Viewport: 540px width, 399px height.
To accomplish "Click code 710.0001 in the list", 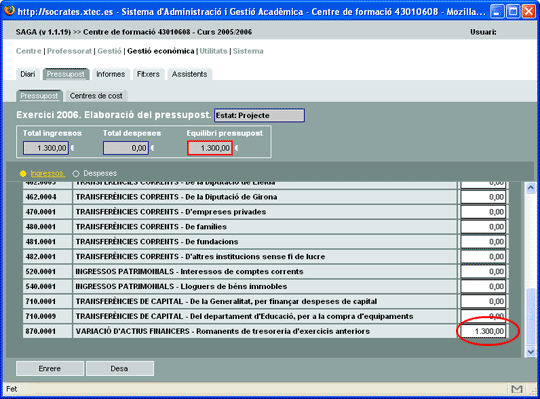I will (x=41, y=301).
